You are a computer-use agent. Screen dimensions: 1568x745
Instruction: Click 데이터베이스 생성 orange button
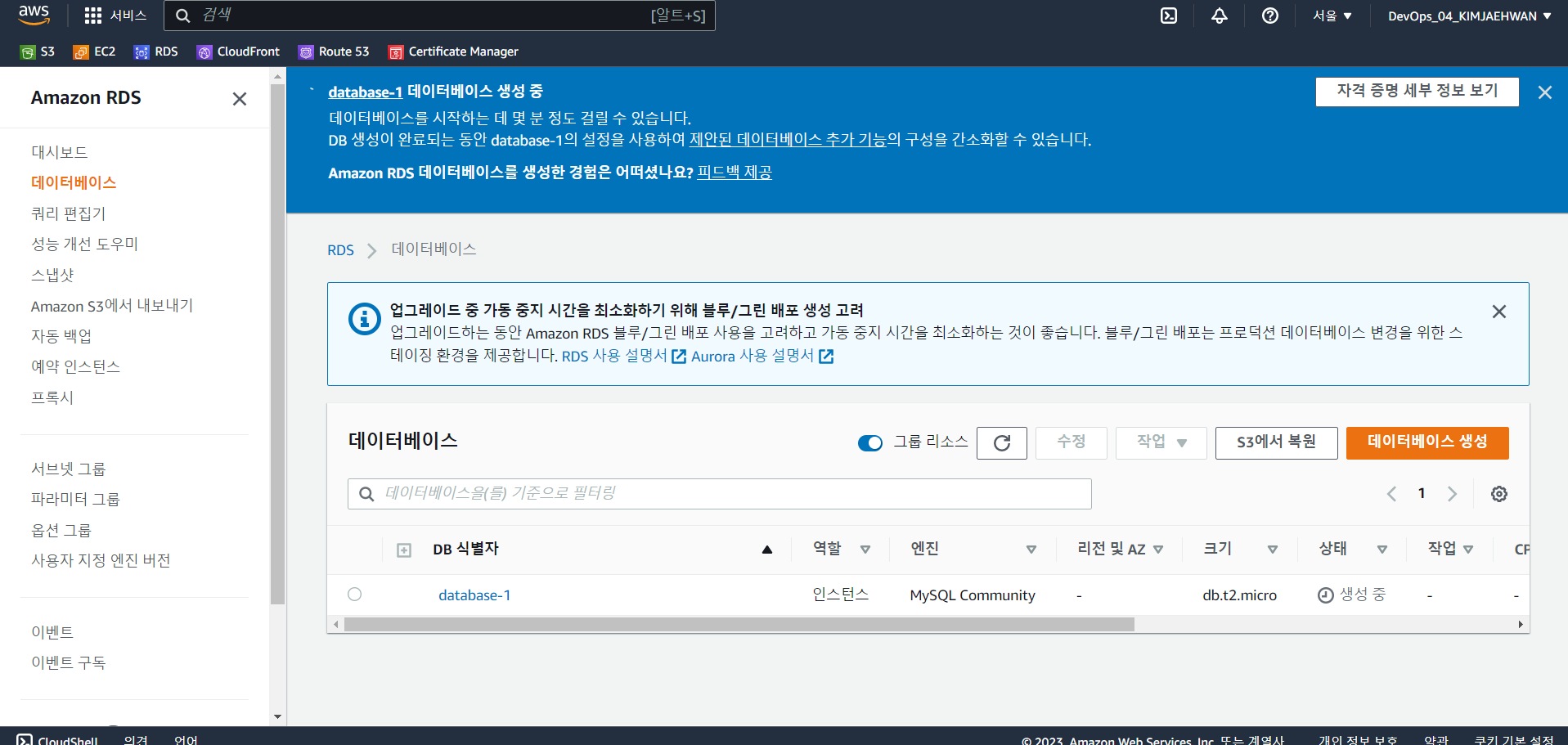[1427, 442]
